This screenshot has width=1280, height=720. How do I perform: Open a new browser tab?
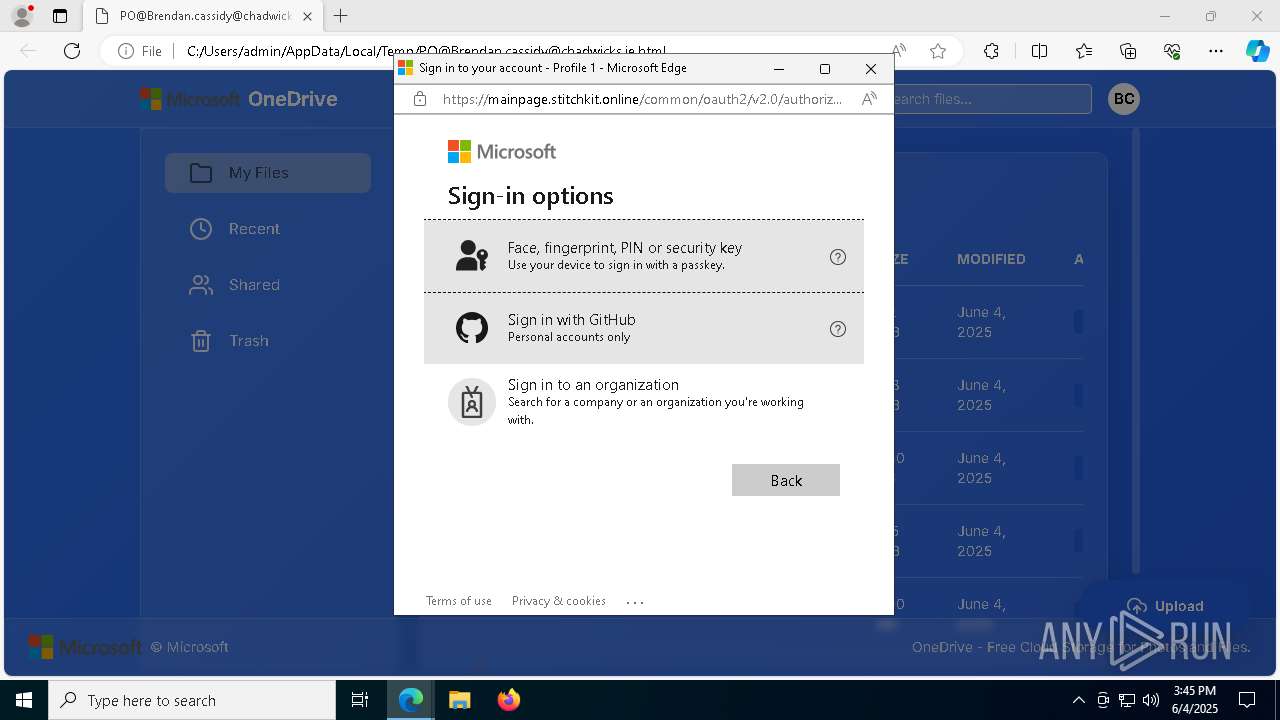[341, 16]
